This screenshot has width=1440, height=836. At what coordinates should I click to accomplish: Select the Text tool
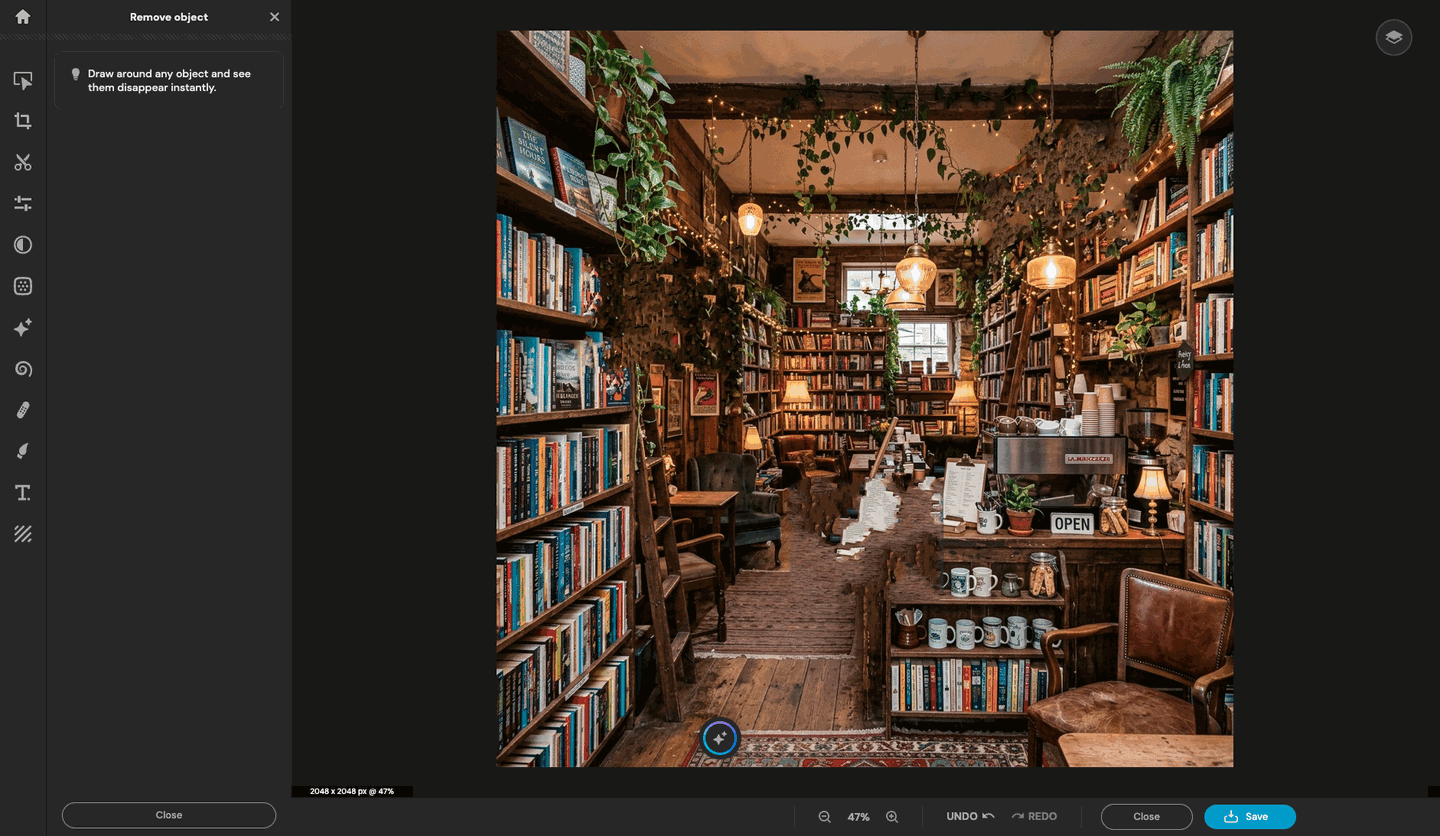coord(23,493)
